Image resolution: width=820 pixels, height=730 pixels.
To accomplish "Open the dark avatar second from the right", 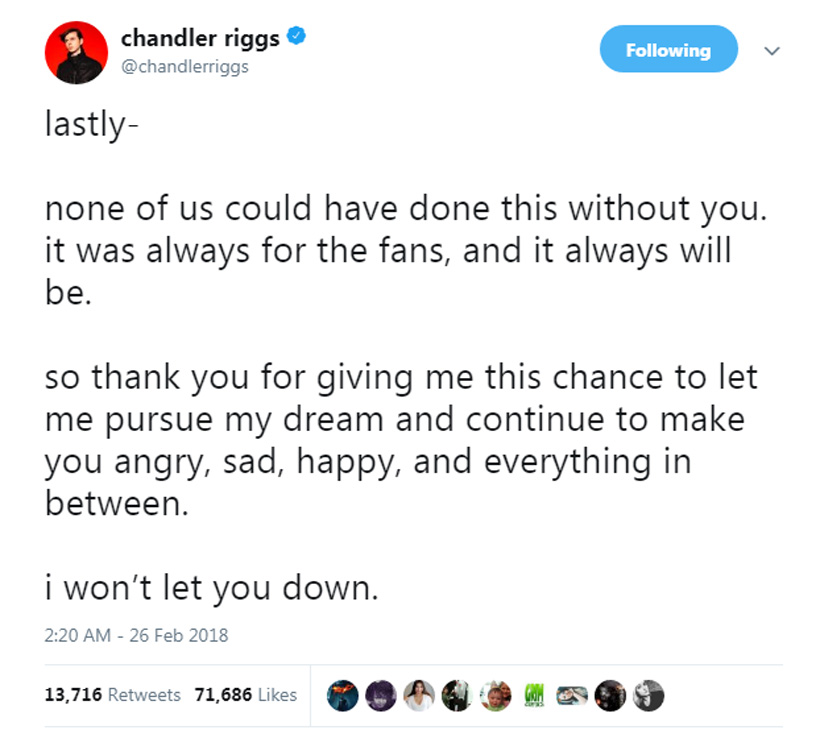I will [608, 695].
